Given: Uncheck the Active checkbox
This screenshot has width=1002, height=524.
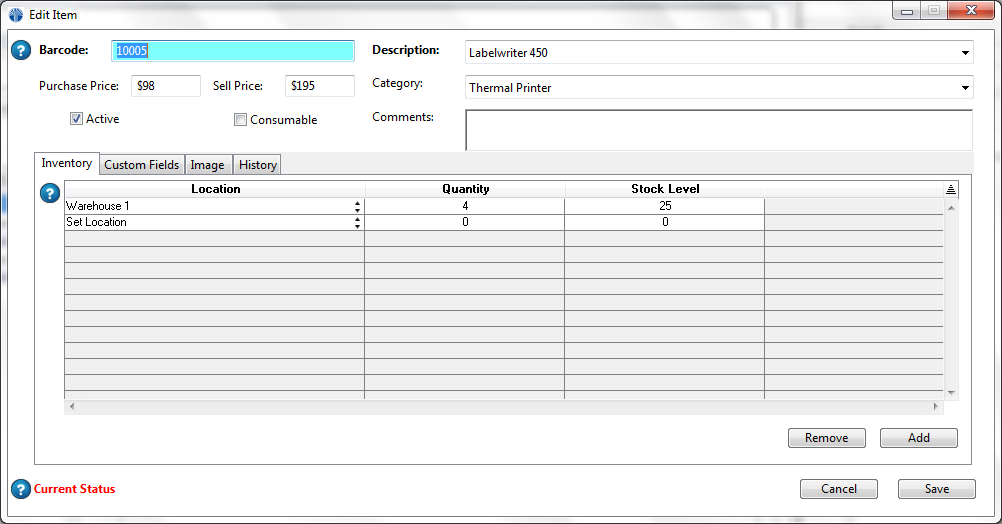Looking at the screenshot, I should [76, 119].
